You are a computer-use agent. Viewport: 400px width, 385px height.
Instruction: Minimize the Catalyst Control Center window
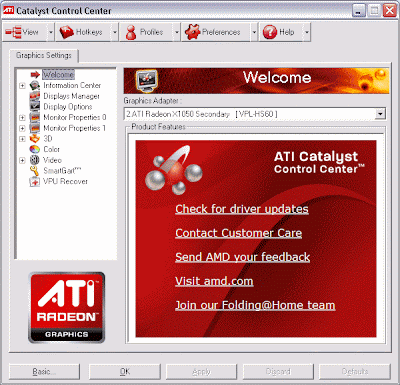[x=358, y=11]
